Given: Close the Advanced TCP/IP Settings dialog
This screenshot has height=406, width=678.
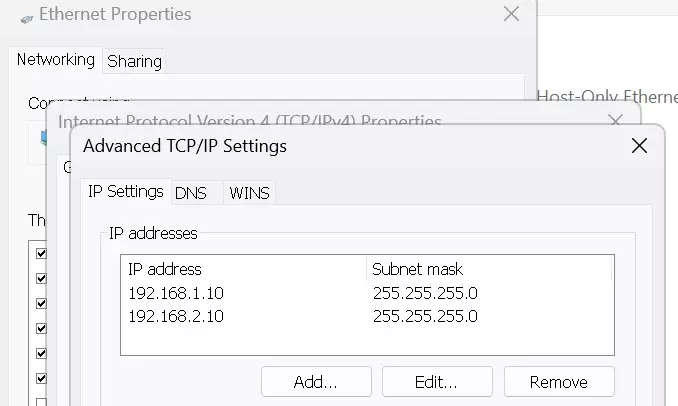Looking at the screenshot, I should coord(639,146).
